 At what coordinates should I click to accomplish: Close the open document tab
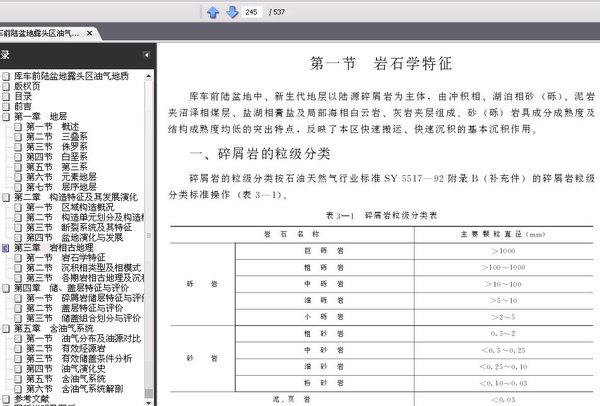tap(90, 33)
